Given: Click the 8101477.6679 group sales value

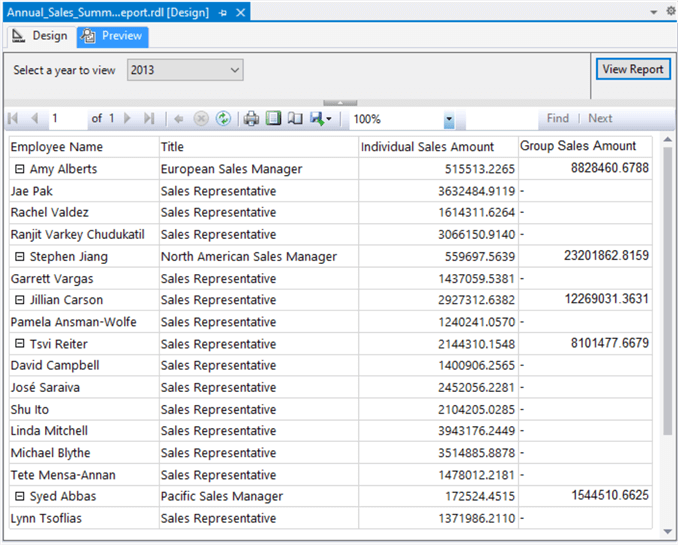Looking at the screenshot, I should tap(610, 343).
